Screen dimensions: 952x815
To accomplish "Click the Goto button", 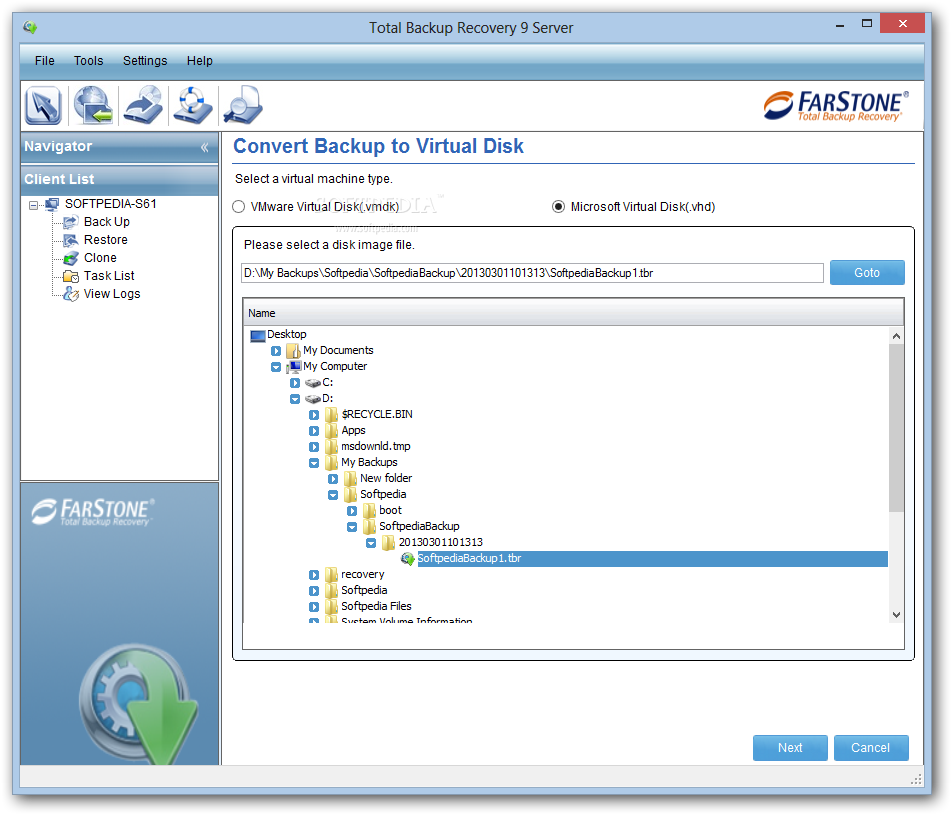I will point(866,273).
